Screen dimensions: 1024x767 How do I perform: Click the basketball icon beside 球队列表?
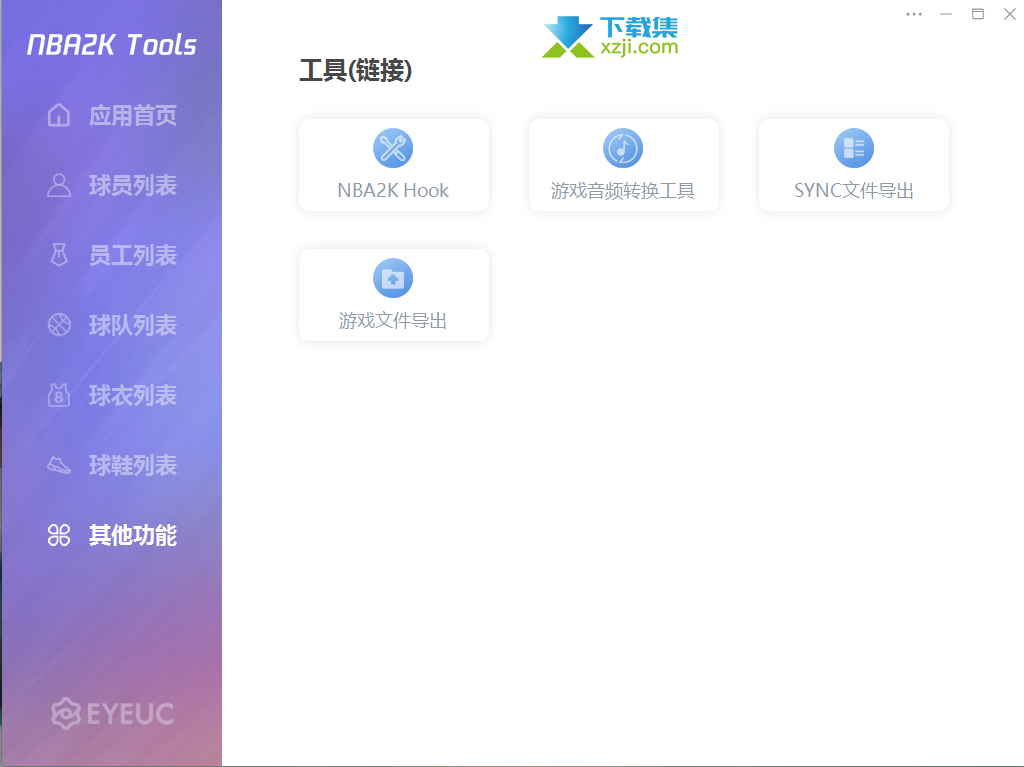click(59, 325)
